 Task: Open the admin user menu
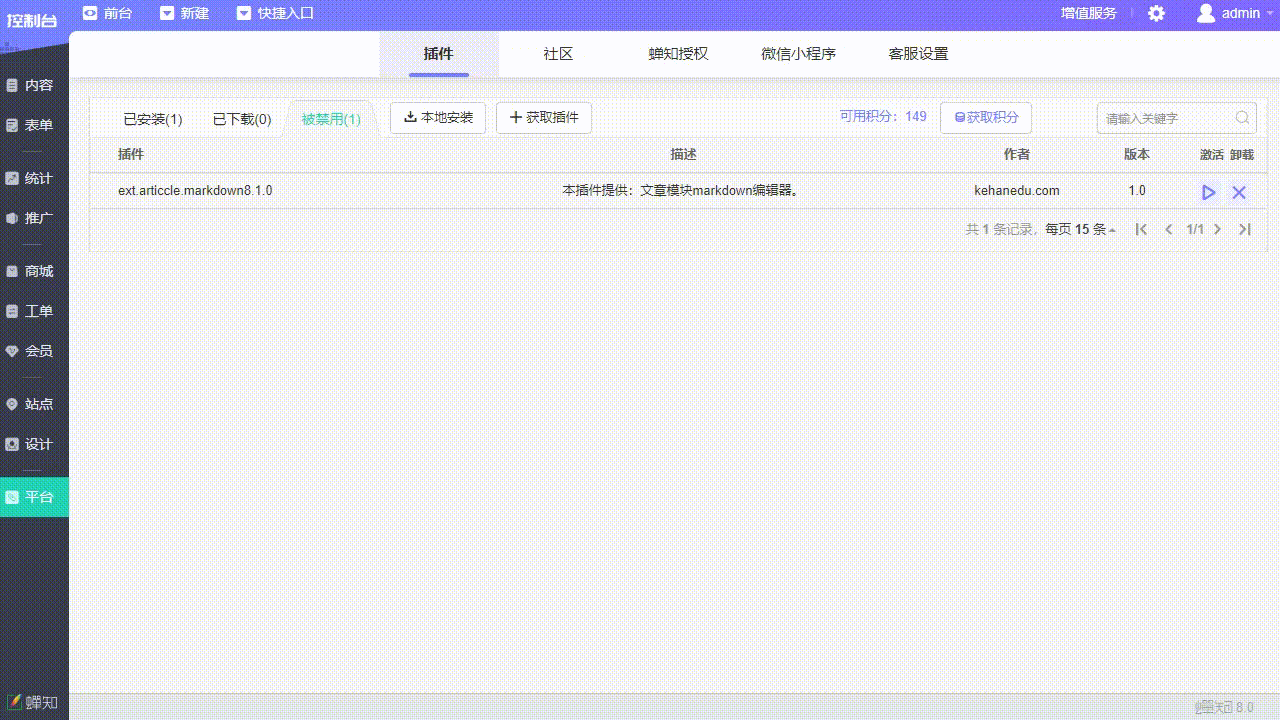[1229, 13]
